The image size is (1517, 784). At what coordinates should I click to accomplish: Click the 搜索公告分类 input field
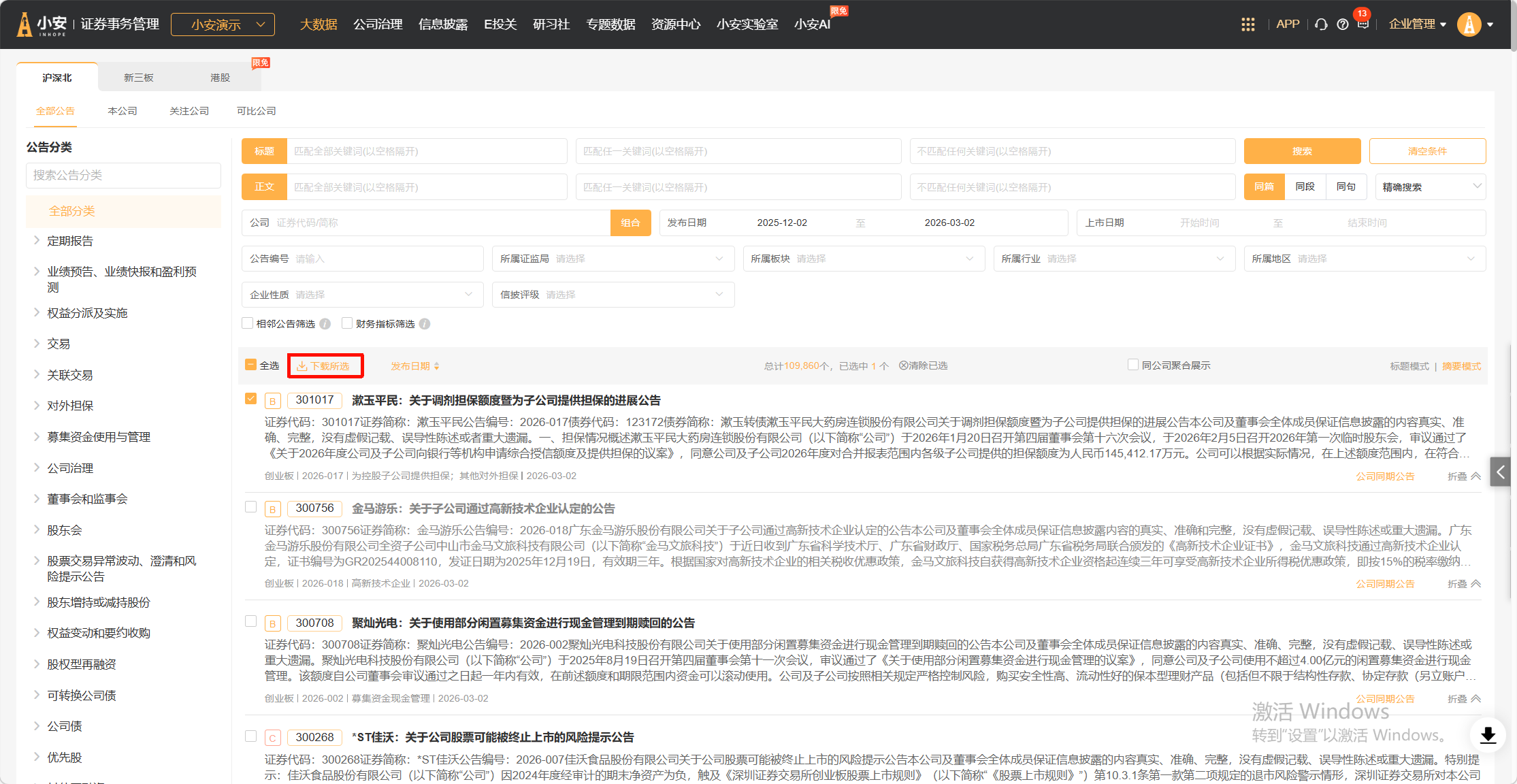(x=123, y=175)
